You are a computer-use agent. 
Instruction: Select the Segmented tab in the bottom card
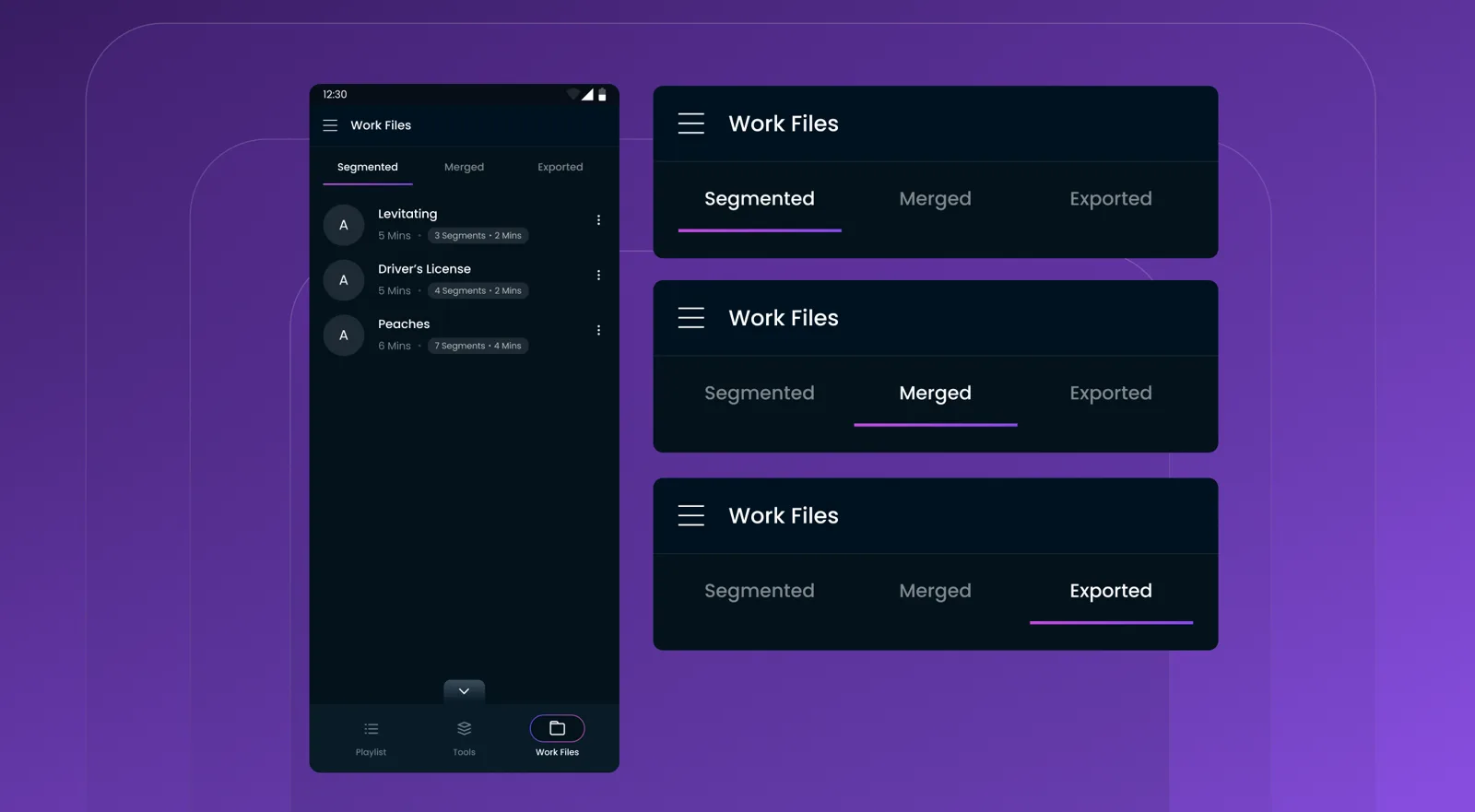pyautogui.click(x=760, y=591)
